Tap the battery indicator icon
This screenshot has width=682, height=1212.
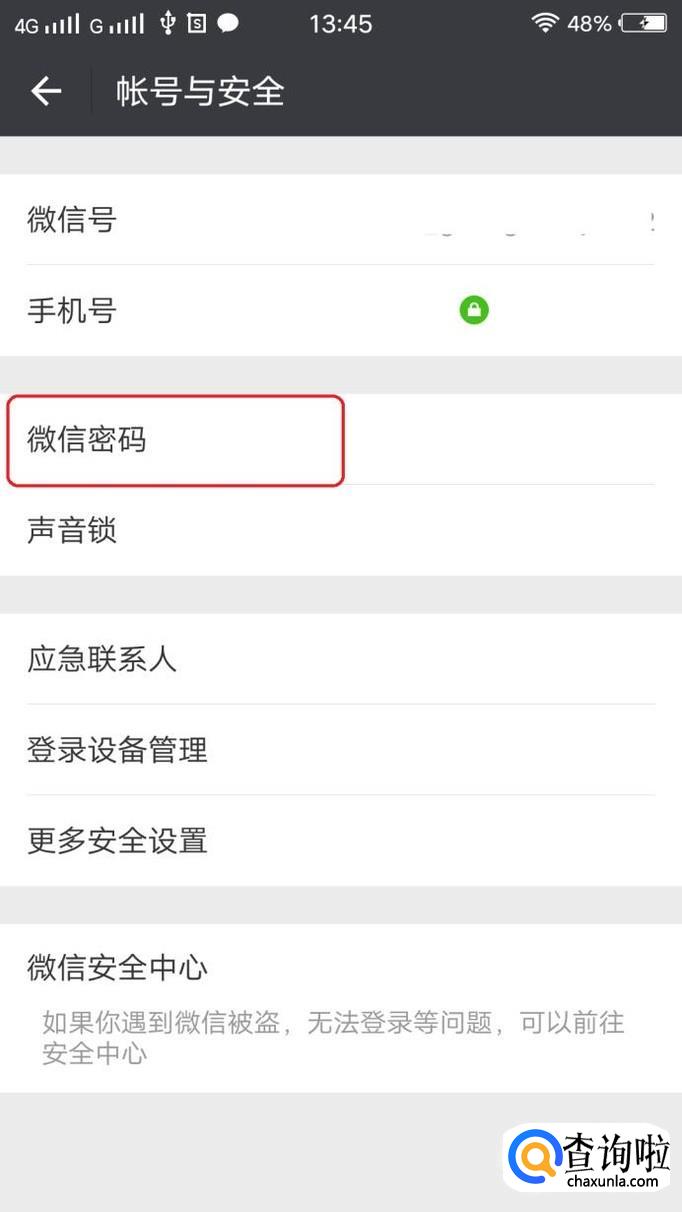[x=643, y=23]
